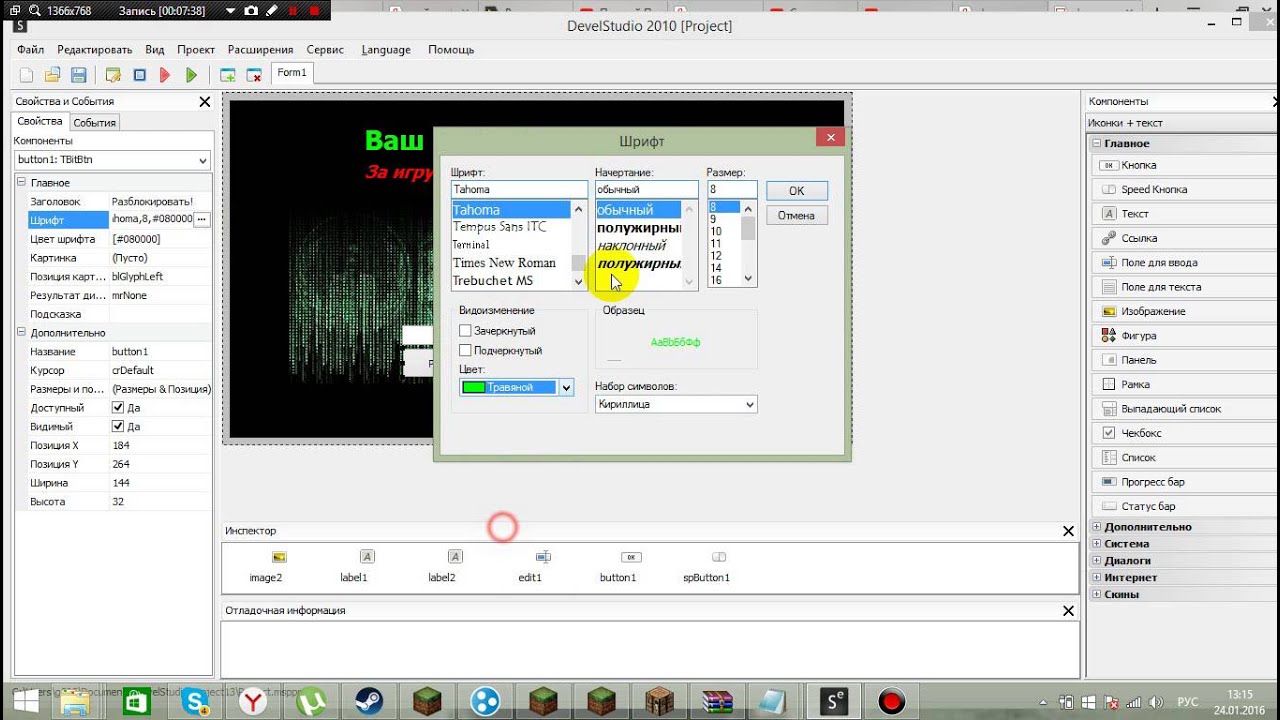Image resolution: width=1280 pixels, height=720 pixels.
Task: Select button1 in the Inspector panel
Action: pyautogui.click(x=618, y=566)
